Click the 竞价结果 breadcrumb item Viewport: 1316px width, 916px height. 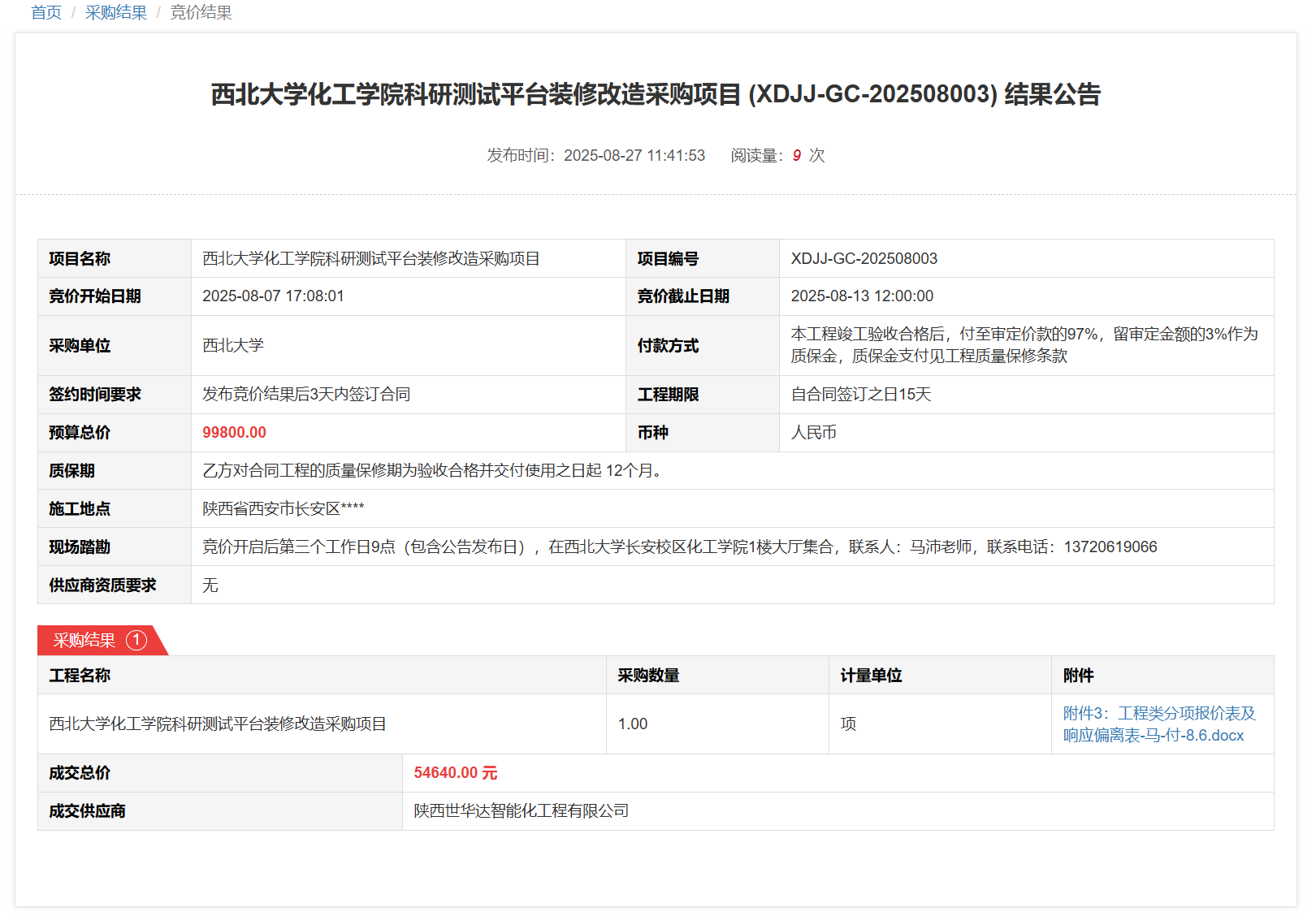[201, 13]
